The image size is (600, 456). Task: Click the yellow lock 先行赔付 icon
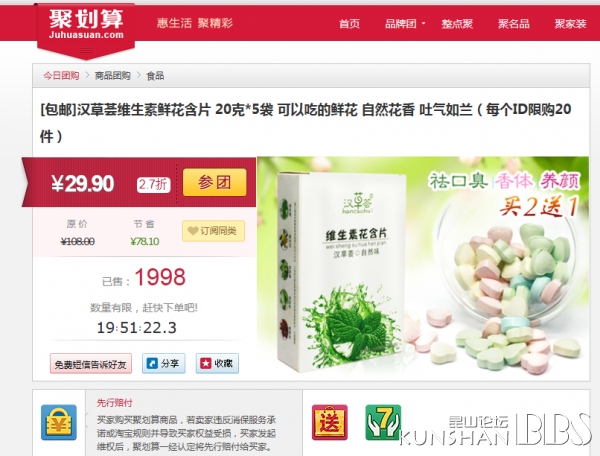[59, 422]
